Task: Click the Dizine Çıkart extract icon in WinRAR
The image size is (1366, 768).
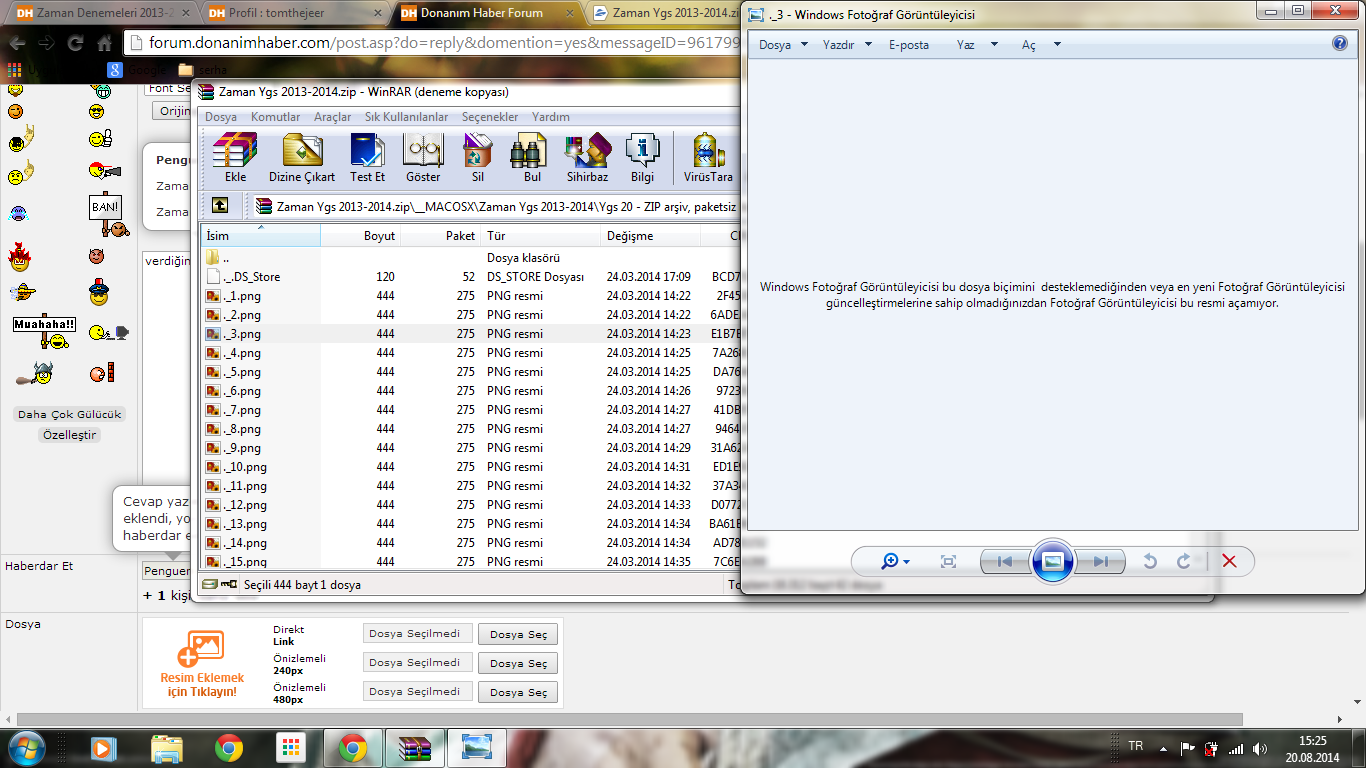Action: click(x=302, y=158)
